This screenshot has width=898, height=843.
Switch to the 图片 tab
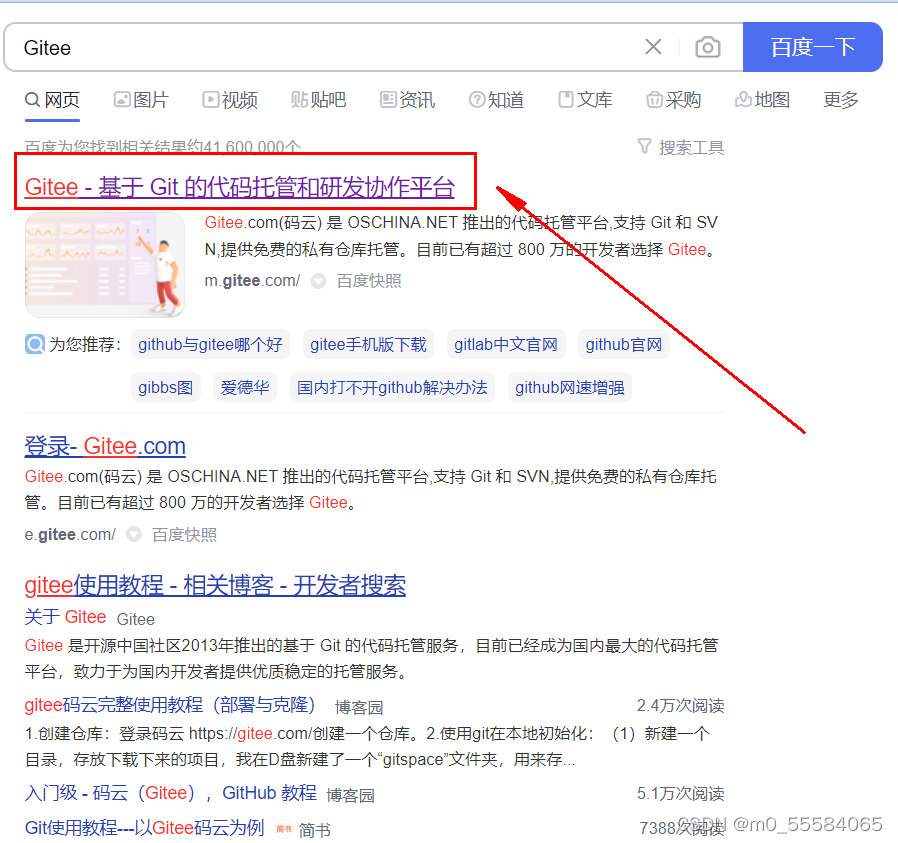141,100
